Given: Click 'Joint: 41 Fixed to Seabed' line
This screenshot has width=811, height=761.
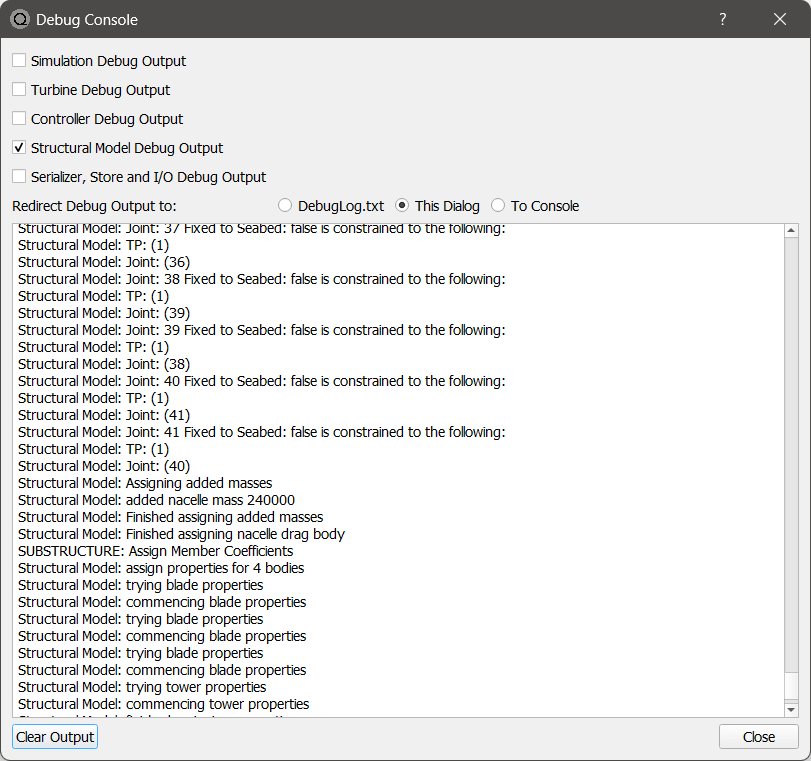Looking at the screenshot, I should point(262,432).
